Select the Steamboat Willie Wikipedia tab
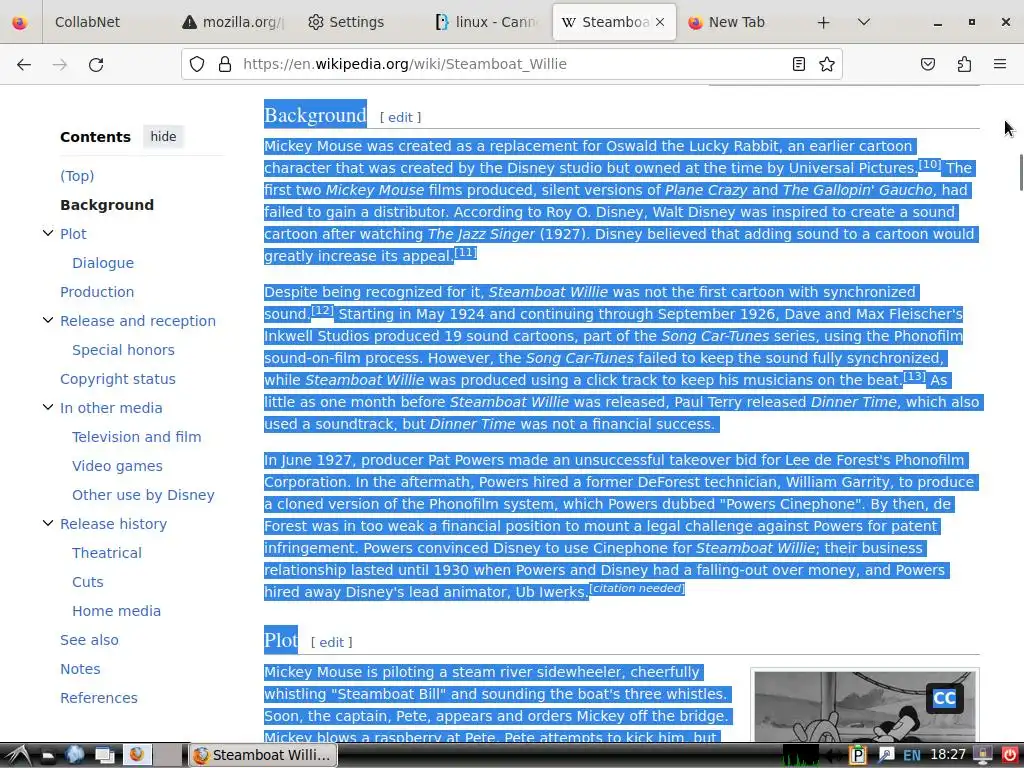 click(x=605, y=22)
